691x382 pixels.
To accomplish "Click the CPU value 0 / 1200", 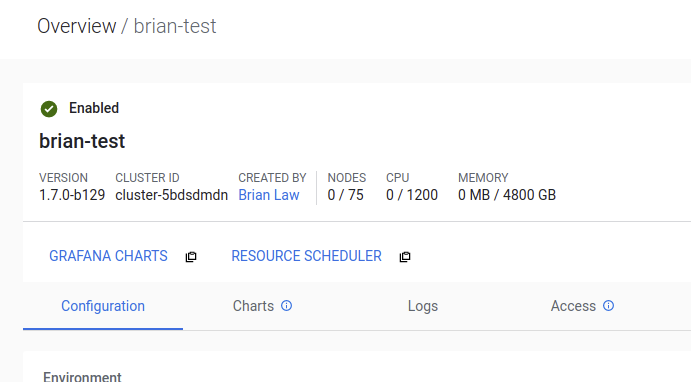I will [x=412, y=195].
